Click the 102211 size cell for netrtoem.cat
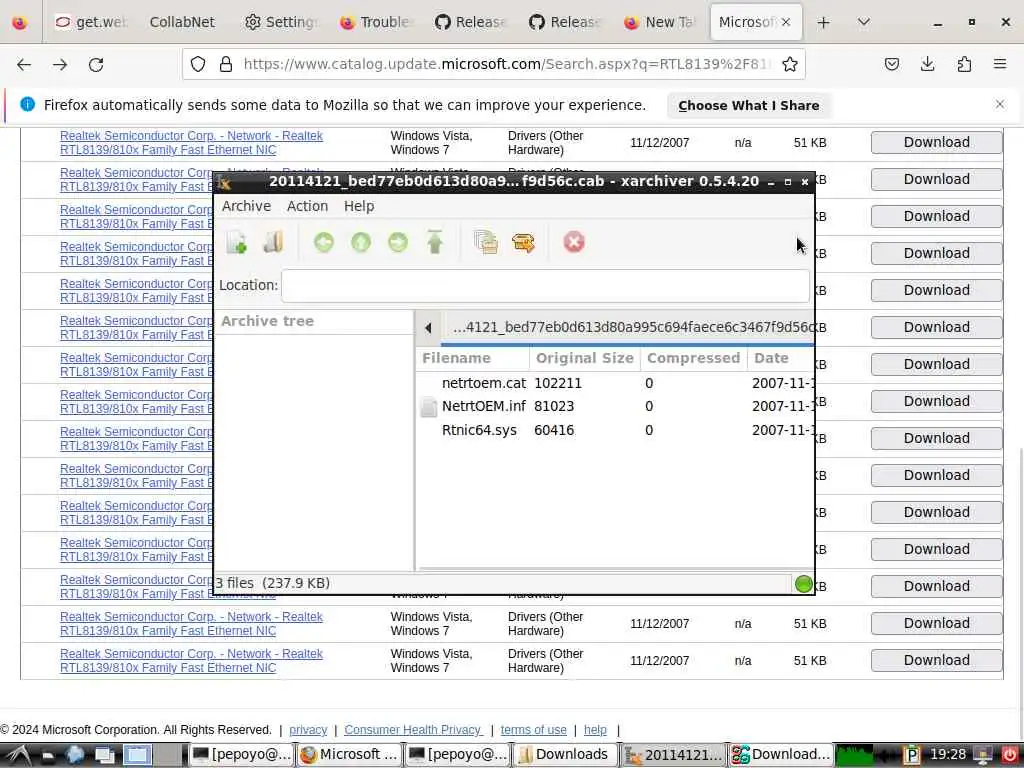This screenshot has height=768, width=1024. coord(558,383)
